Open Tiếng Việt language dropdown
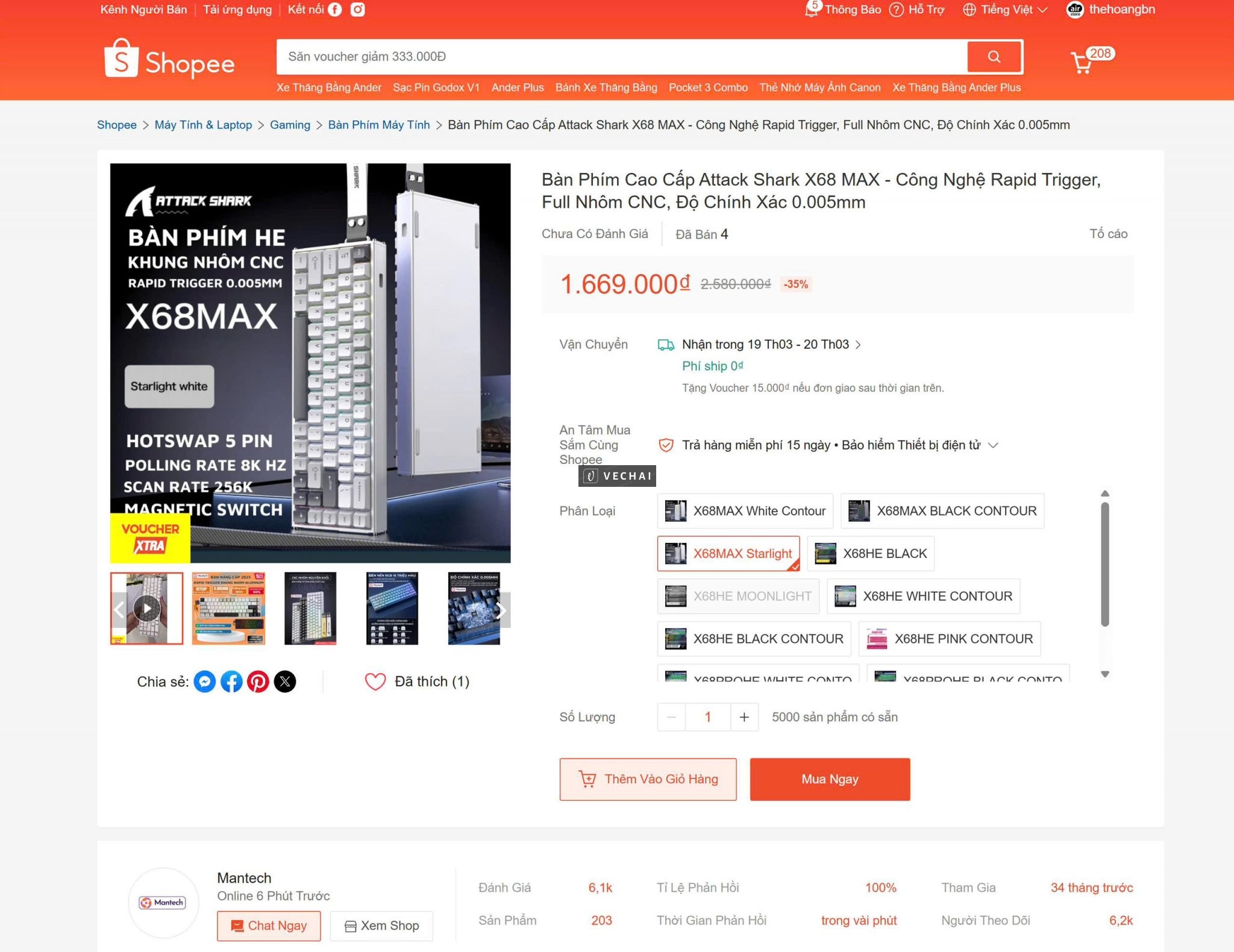Viewport: 1234px width, 952px height. coord(1005,10)
